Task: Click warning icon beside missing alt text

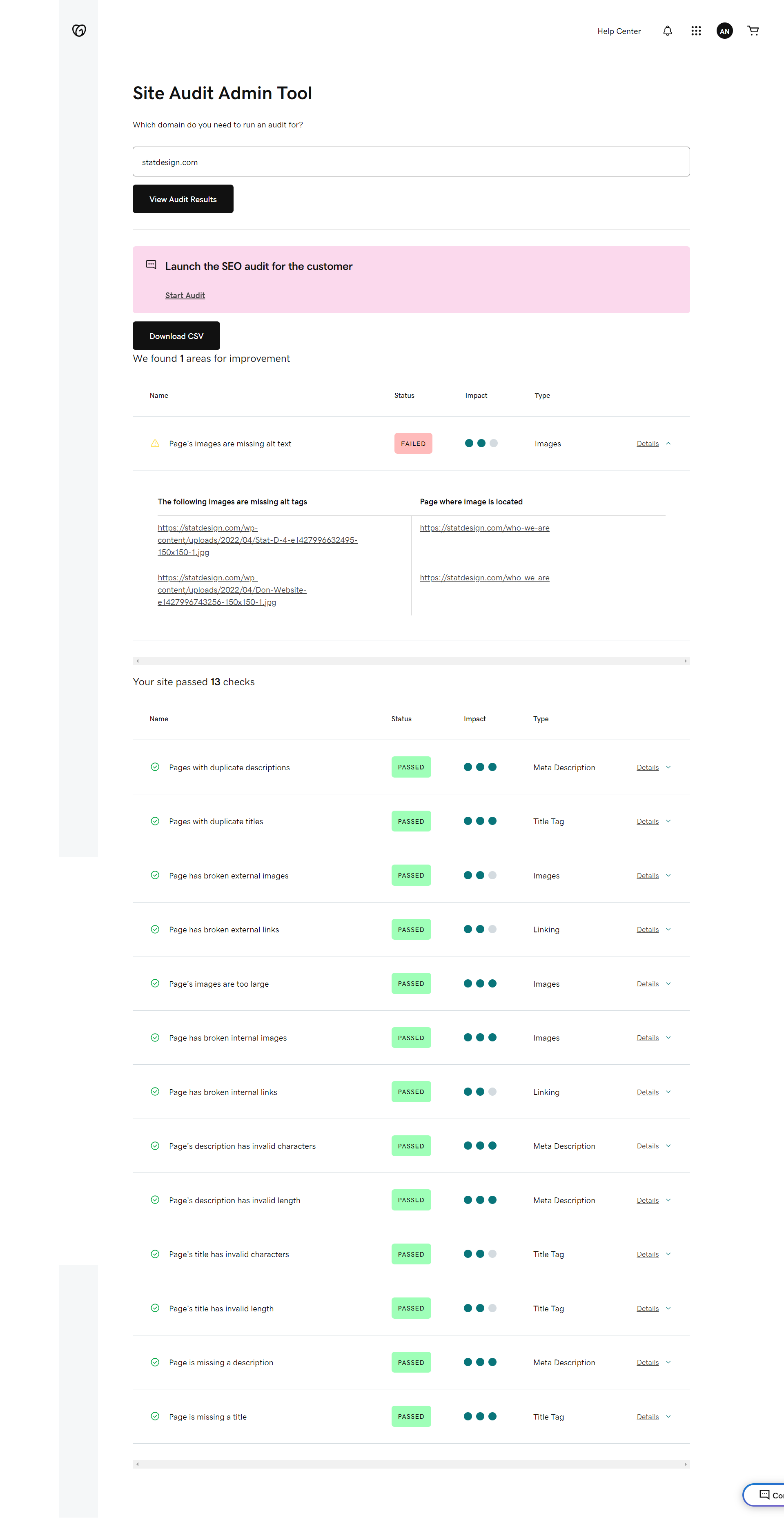Action: (155, 444)
